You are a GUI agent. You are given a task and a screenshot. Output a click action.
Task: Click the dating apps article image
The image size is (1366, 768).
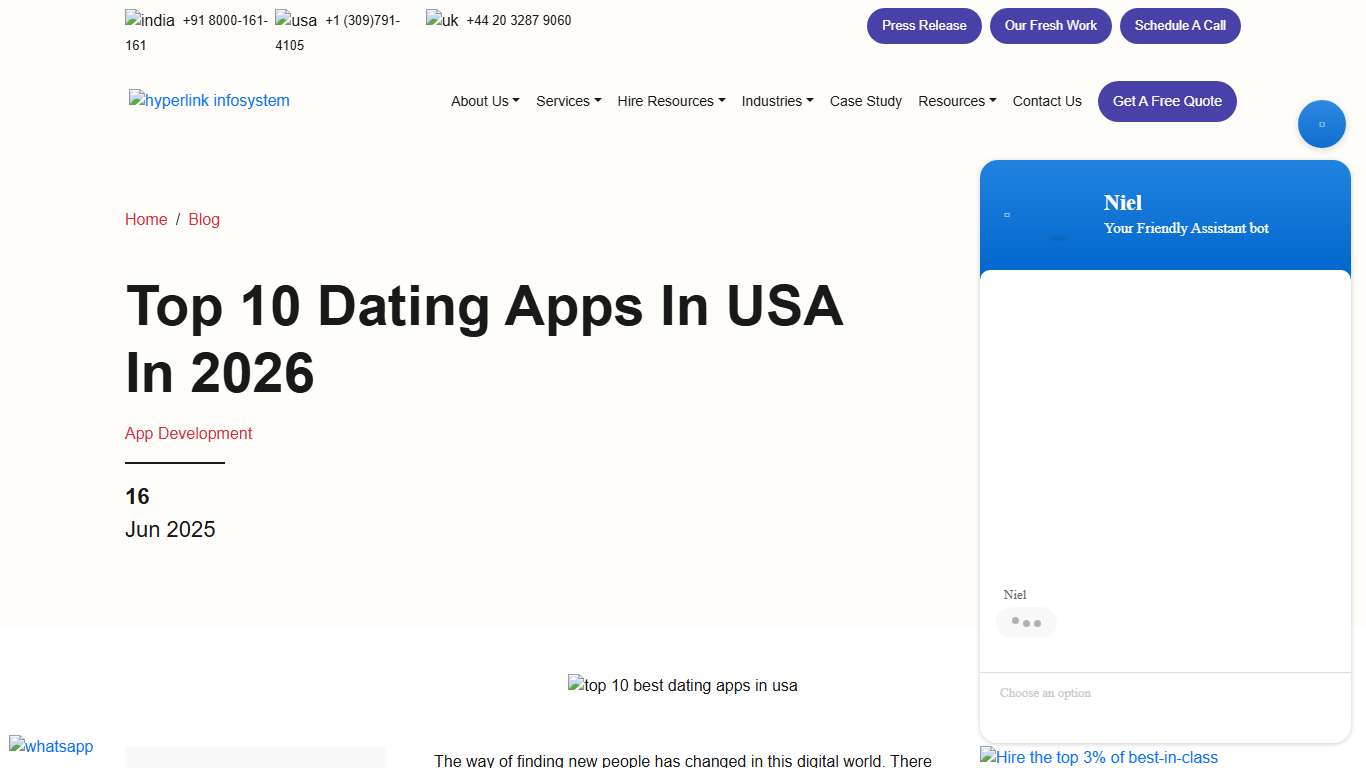683,685
